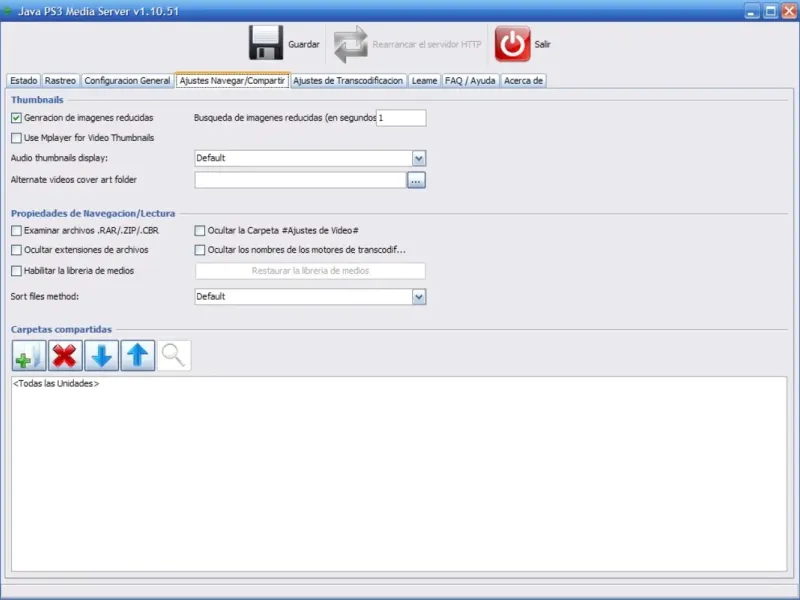Move folder up with blue up arrow
This screenshot has width=800, height=600.
[138, 356]
